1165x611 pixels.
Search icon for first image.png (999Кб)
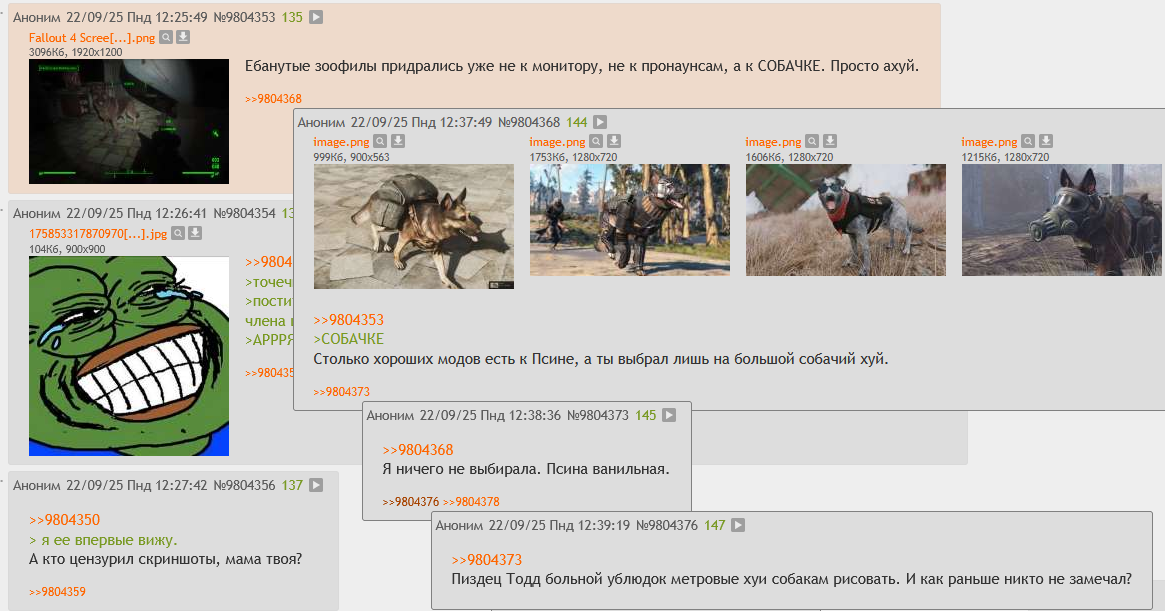tap(380, 141)
